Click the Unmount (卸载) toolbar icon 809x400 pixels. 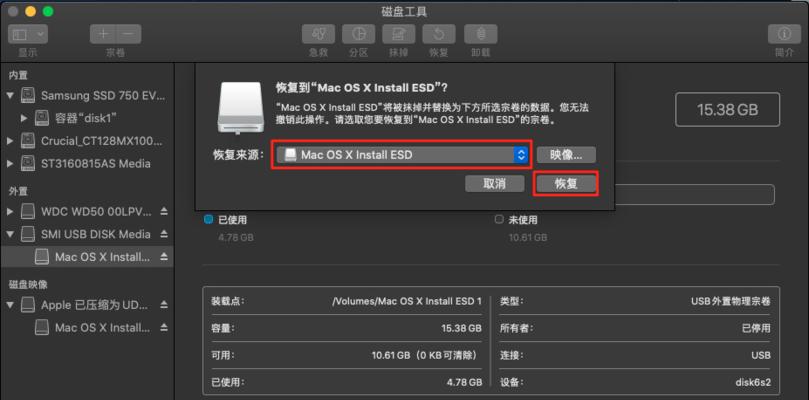pyautogui.click(x=481, y=34)
